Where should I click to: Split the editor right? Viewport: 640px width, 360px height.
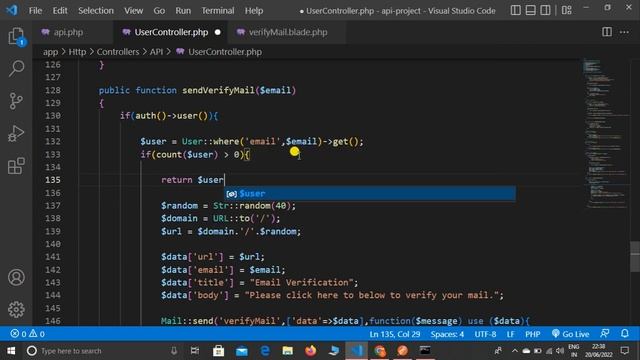tap(607, 32)
